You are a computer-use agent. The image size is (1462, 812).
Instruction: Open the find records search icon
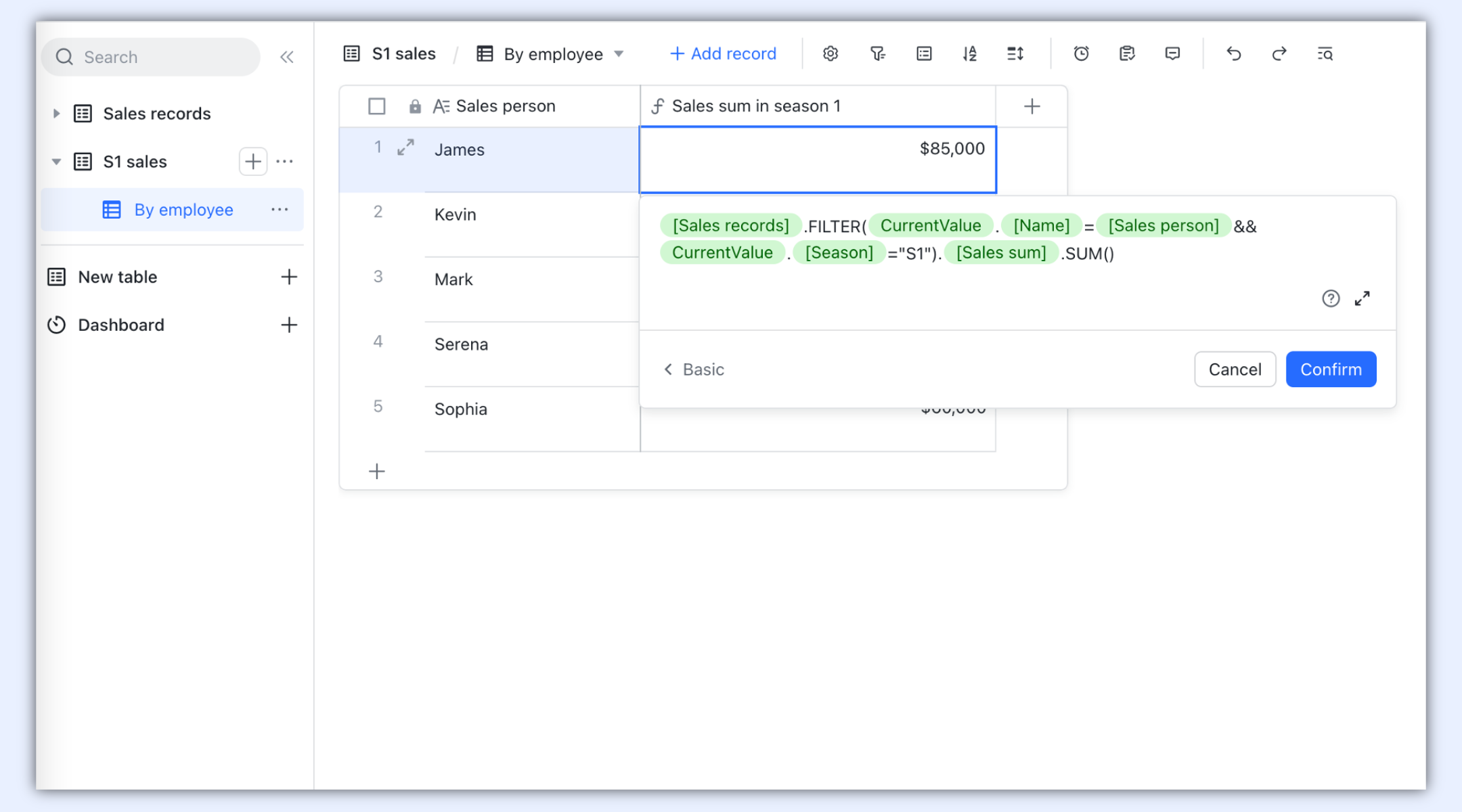pyautogui.click(x=1325, y=54)
